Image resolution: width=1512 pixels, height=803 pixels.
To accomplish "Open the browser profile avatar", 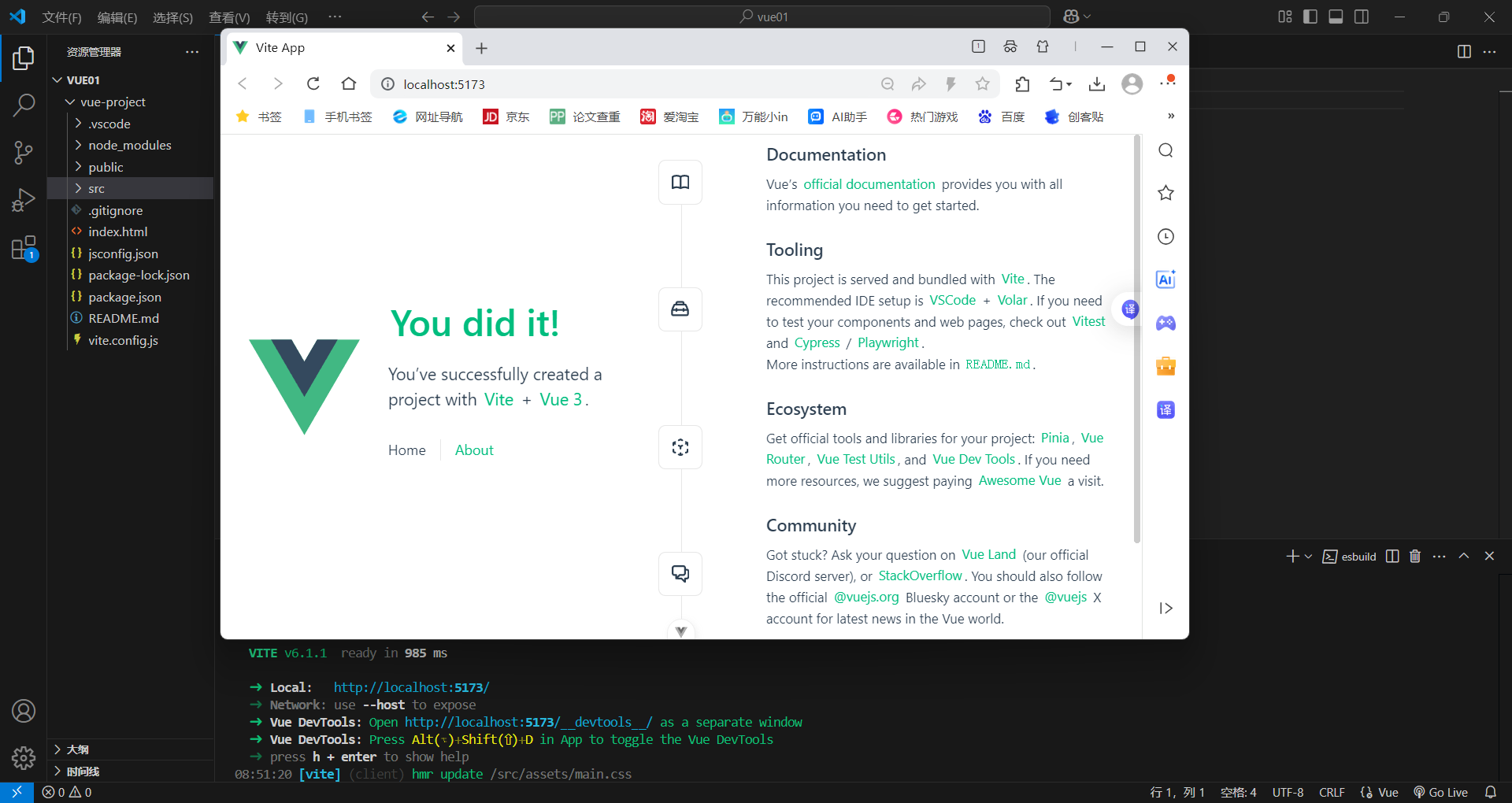I will pyautogui.click(x=1132, y=83).
